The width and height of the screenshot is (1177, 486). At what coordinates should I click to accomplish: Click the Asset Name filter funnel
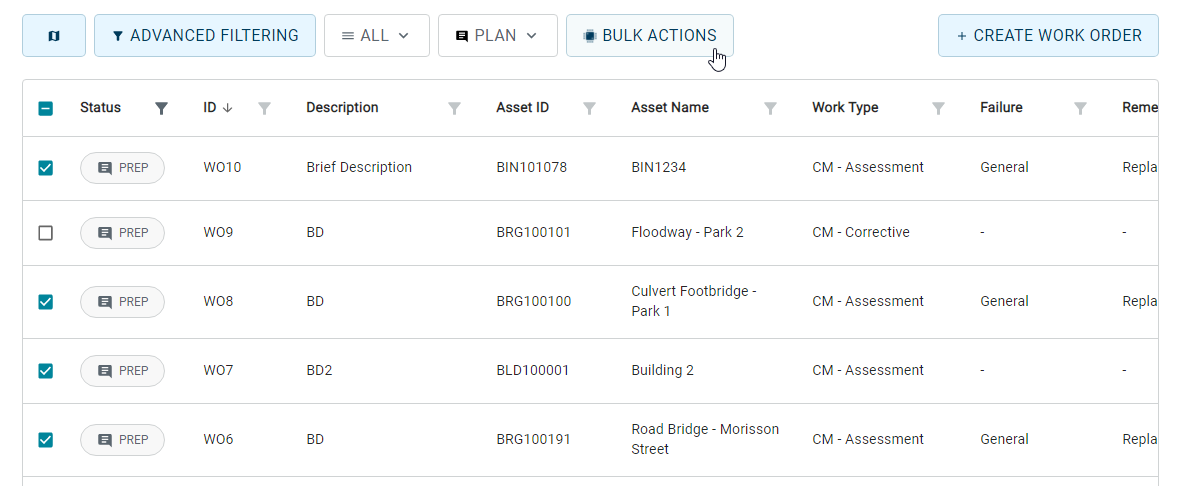click(770, 108)
